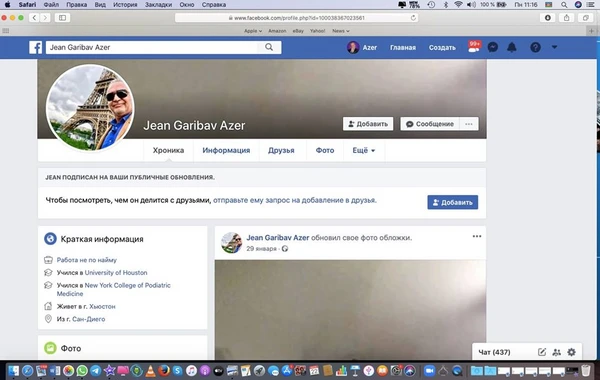Show all tabs using the tab overview icon
The width and height of the screenshot is (600, 380).
(585, 18)
